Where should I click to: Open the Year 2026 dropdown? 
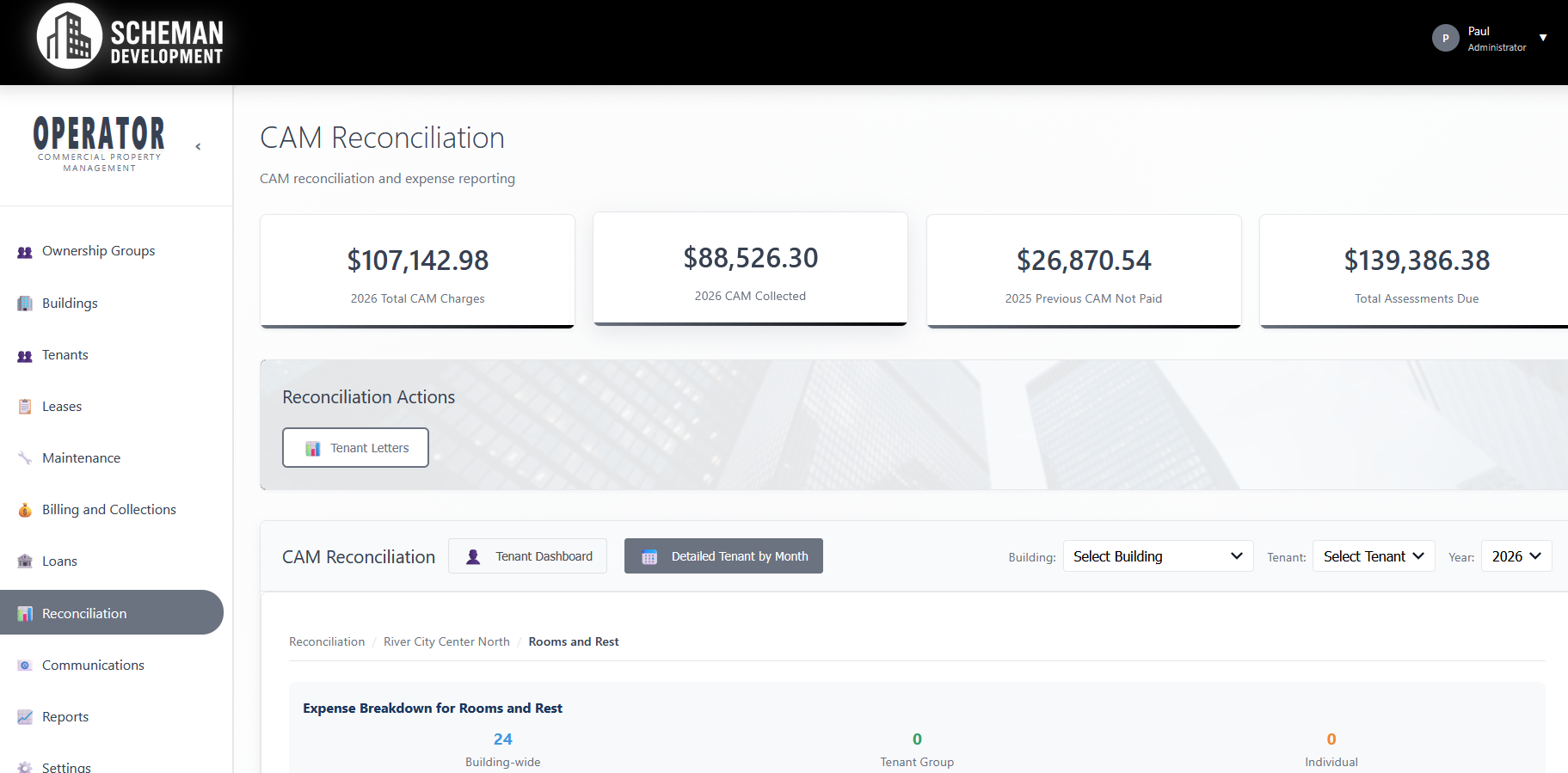coord(1516,556)
